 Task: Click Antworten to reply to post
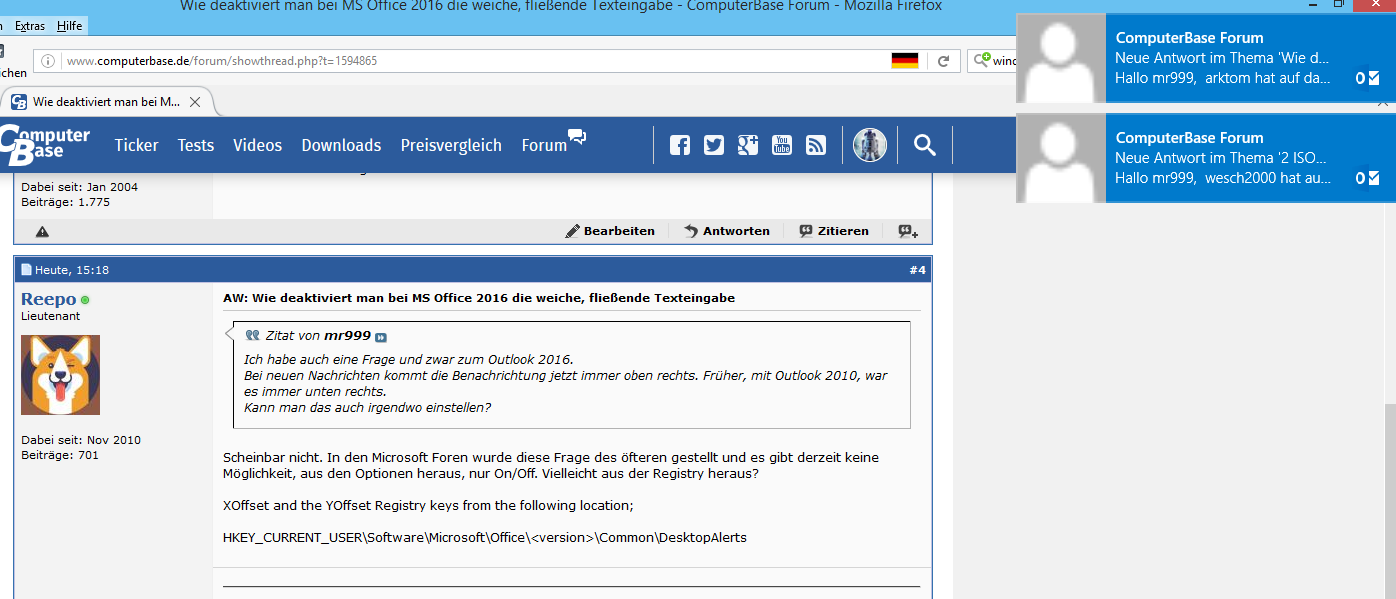727,231
